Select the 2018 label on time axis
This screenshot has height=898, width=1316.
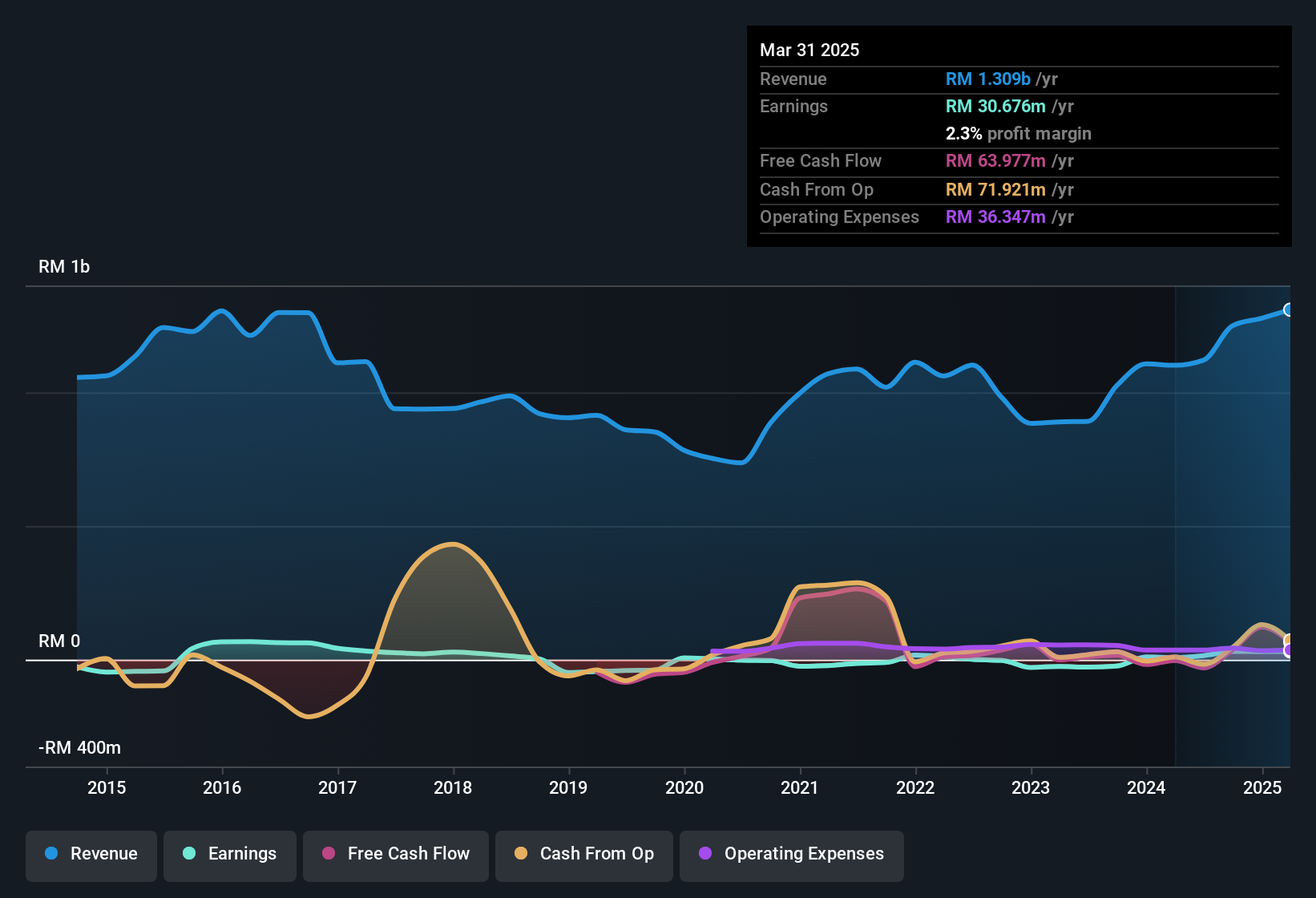point(453,787)
